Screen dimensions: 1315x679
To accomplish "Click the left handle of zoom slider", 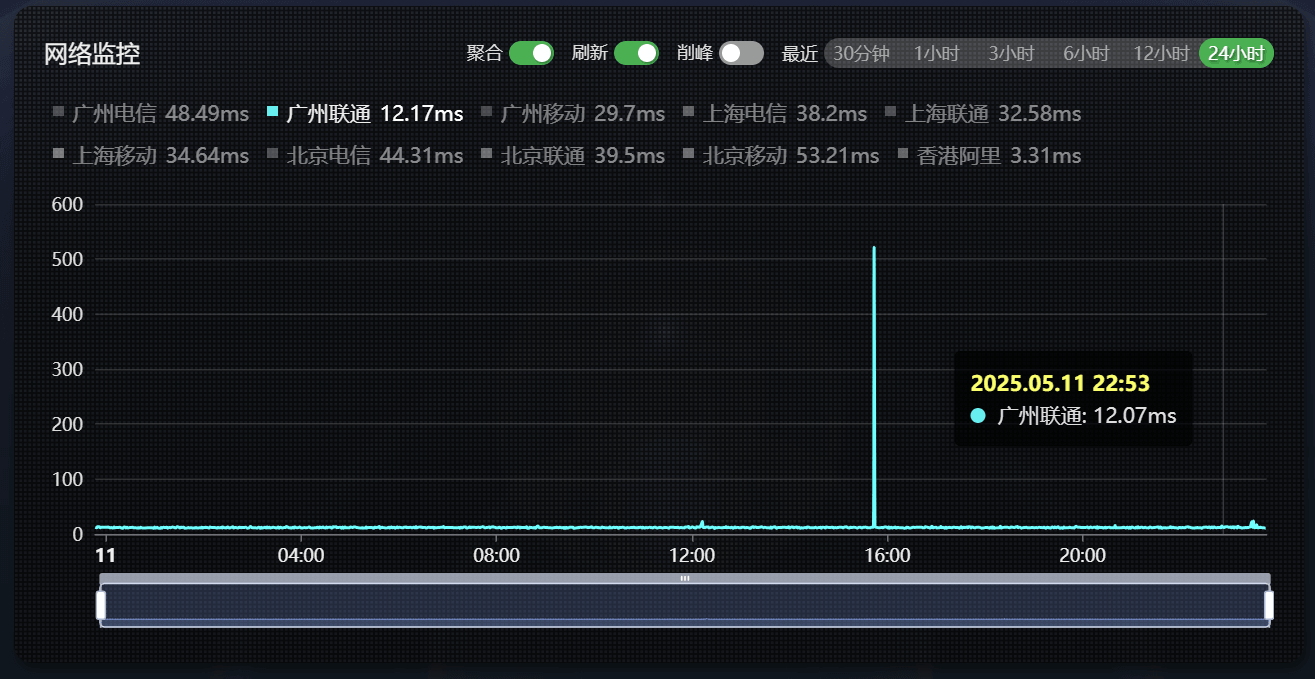I will 101,605.
